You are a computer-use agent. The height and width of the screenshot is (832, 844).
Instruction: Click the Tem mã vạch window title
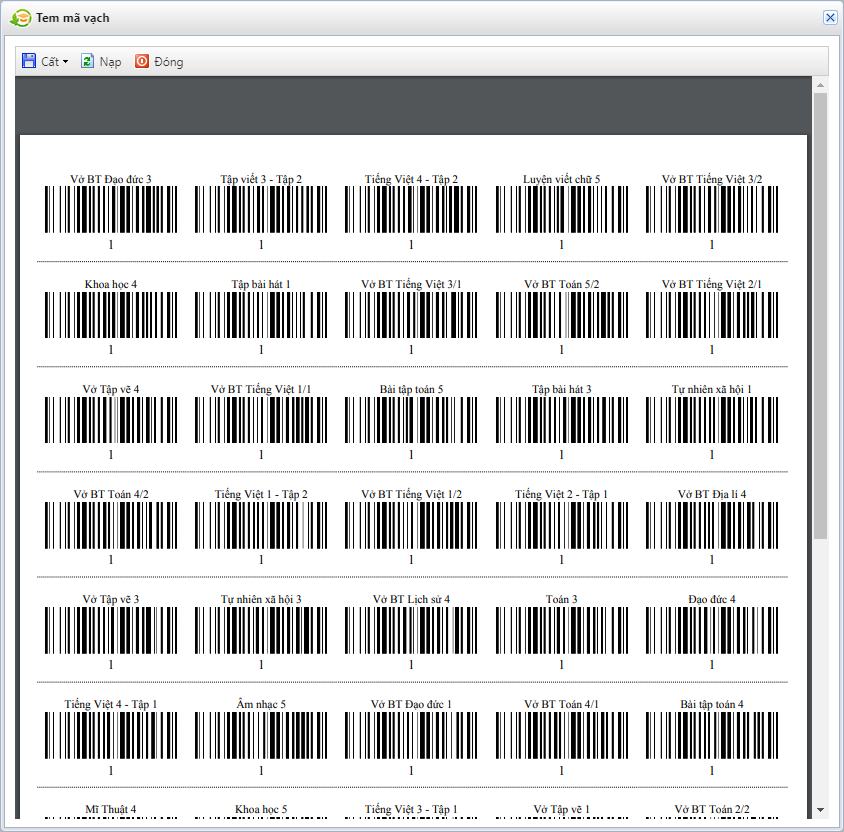click(x=73, y=18)
